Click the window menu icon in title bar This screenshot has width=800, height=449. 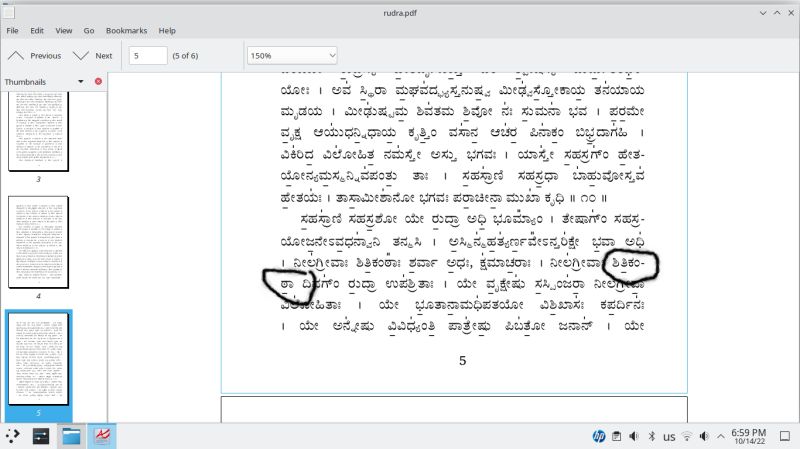tap(8, 13)
